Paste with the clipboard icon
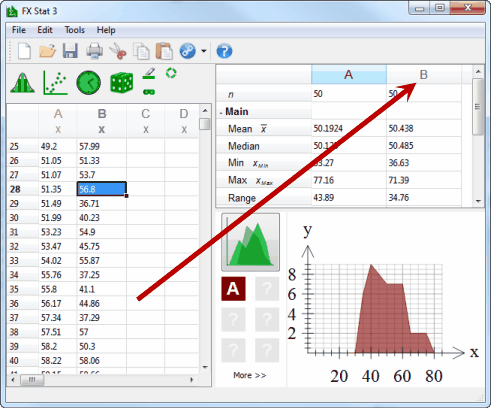The image size is (491, 408). click(x=164, y=51)
